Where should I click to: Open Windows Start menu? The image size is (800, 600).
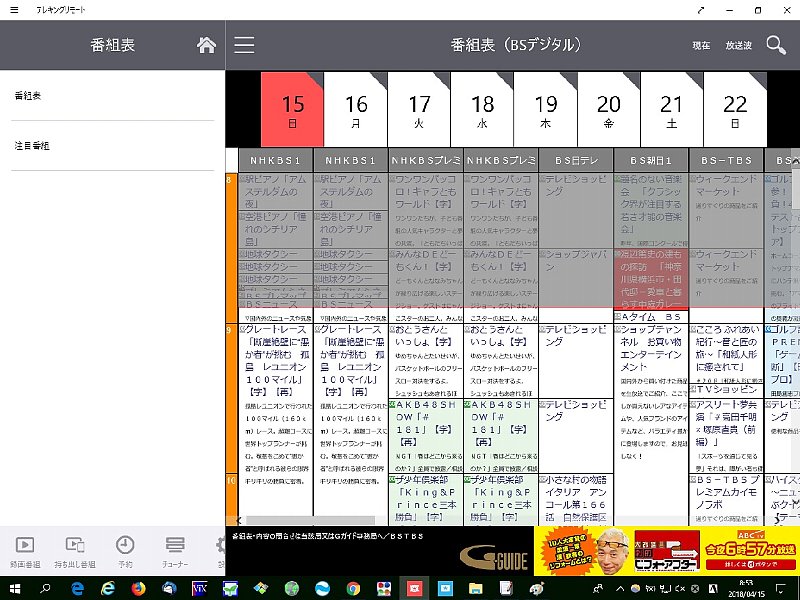click(x=14, y=588)
